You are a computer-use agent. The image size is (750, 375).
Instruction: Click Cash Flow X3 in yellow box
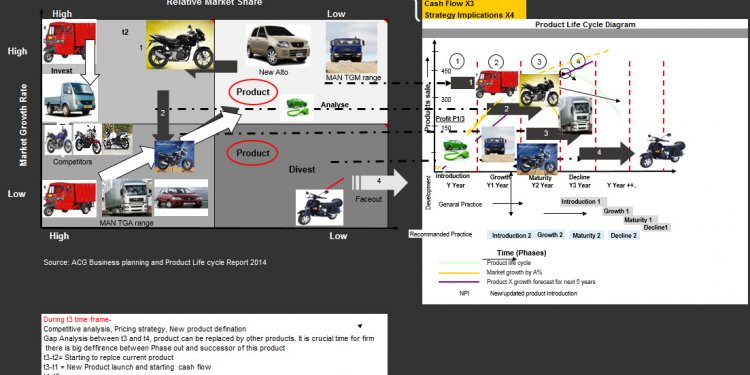tap(449, 3)
